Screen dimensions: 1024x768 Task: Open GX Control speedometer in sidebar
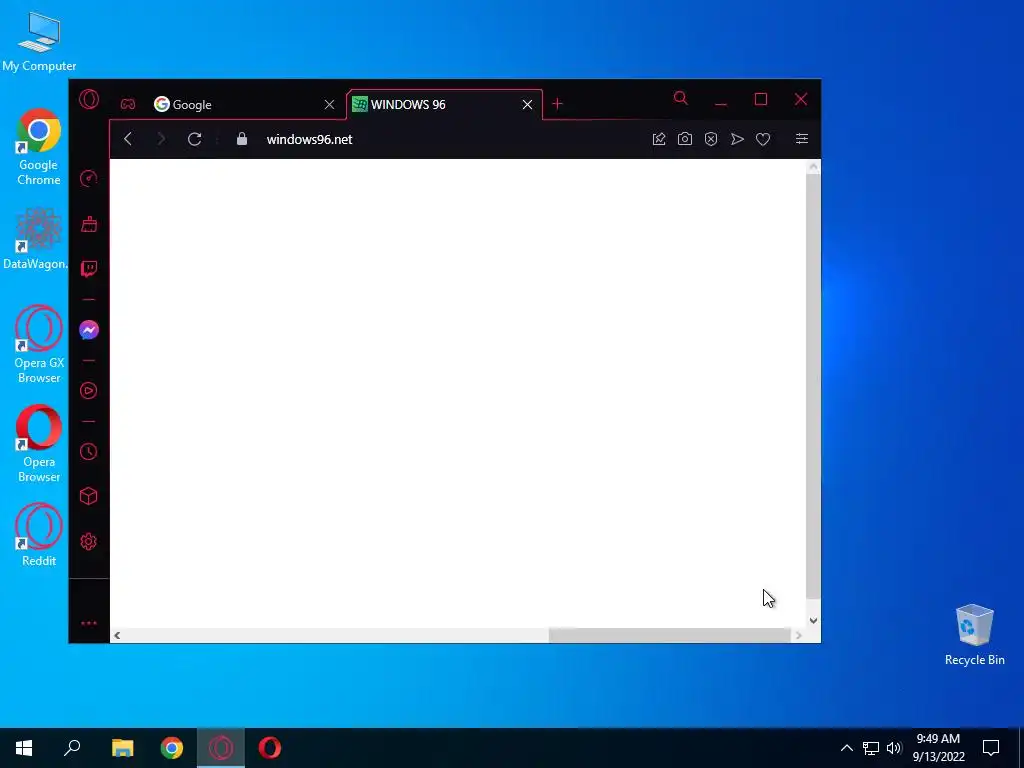pyautogui.click(x=89, y=178)
